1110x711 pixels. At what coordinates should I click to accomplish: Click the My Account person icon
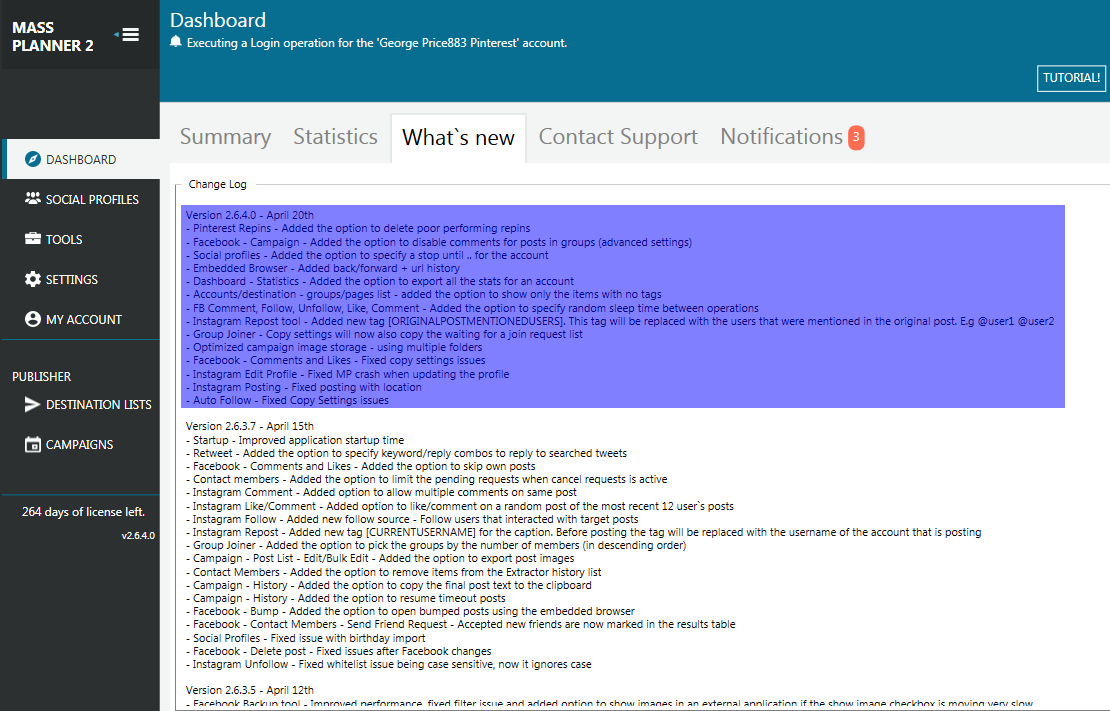(32, 319)
